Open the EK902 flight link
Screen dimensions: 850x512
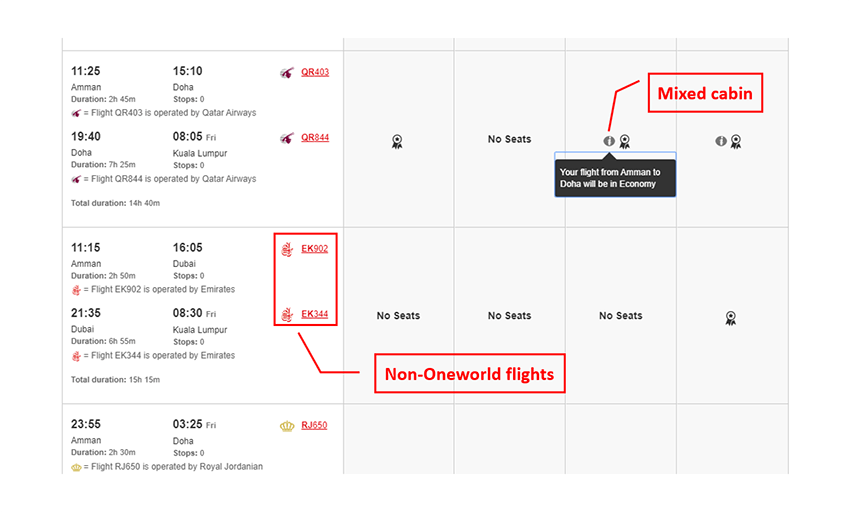pyautogui.click(x=315, y=249)
